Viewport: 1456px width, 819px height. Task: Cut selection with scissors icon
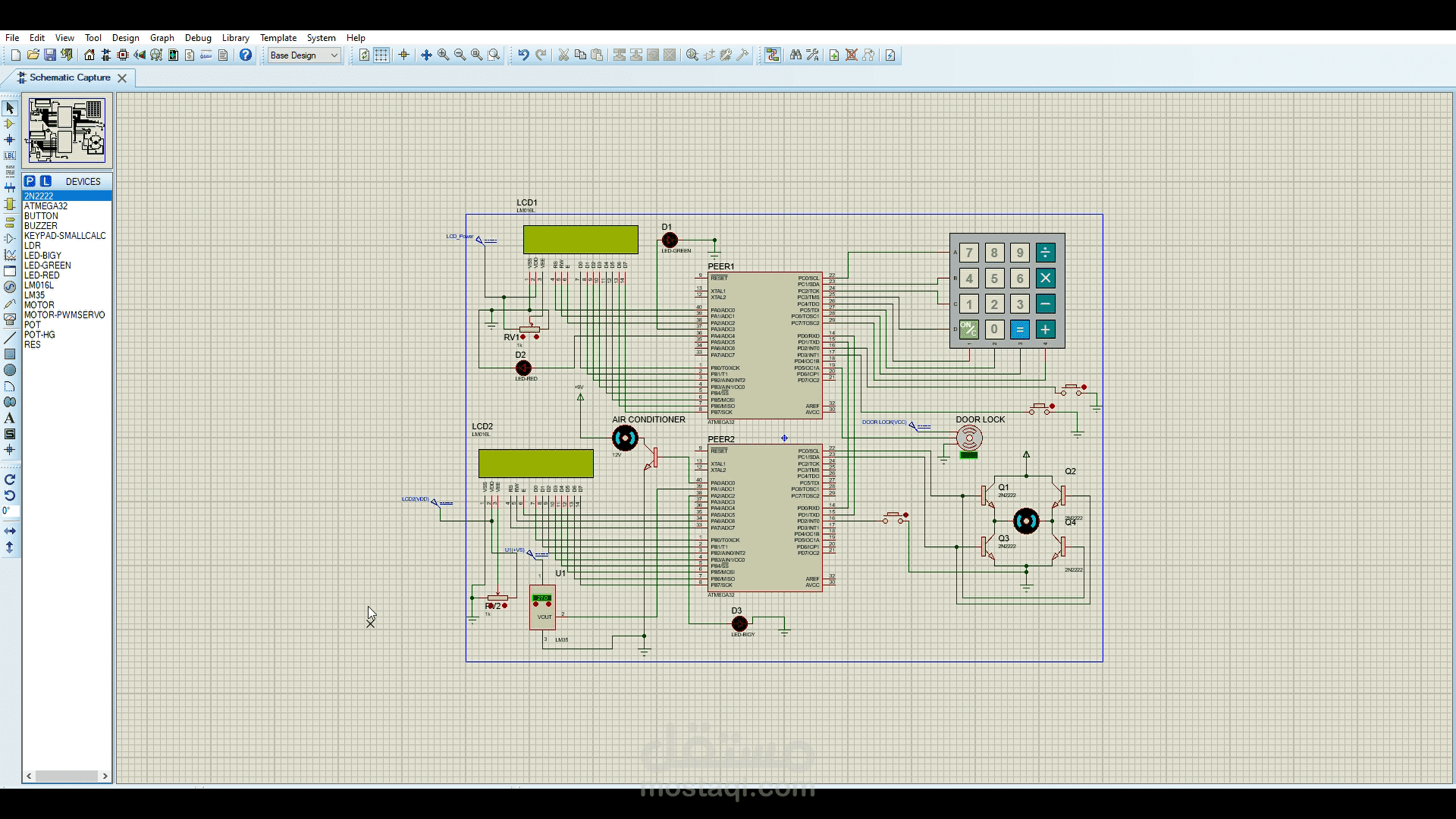coord(563,55)
